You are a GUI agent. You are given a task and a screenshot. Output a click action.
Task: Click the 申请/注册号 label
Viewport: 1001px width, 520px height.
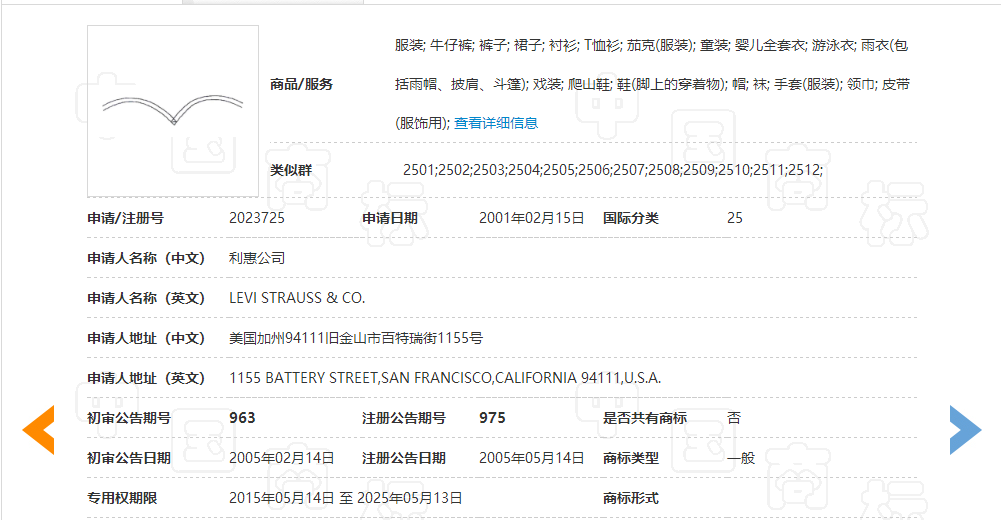pos(125,218)
